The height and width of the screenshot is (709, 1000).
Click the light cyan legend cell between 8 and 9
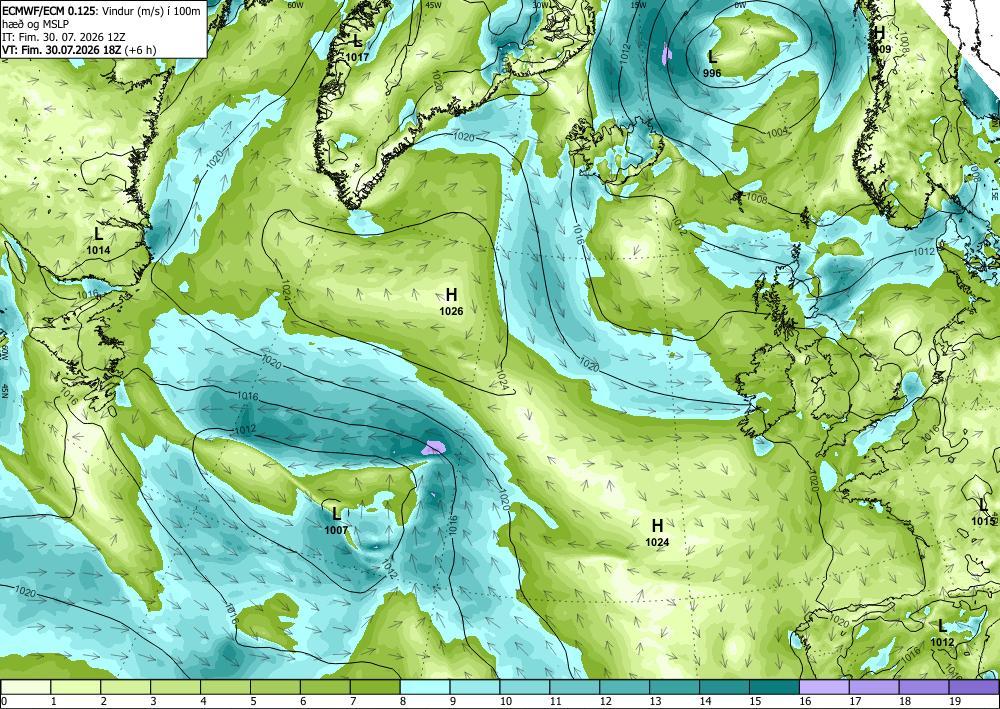[425, 686]
